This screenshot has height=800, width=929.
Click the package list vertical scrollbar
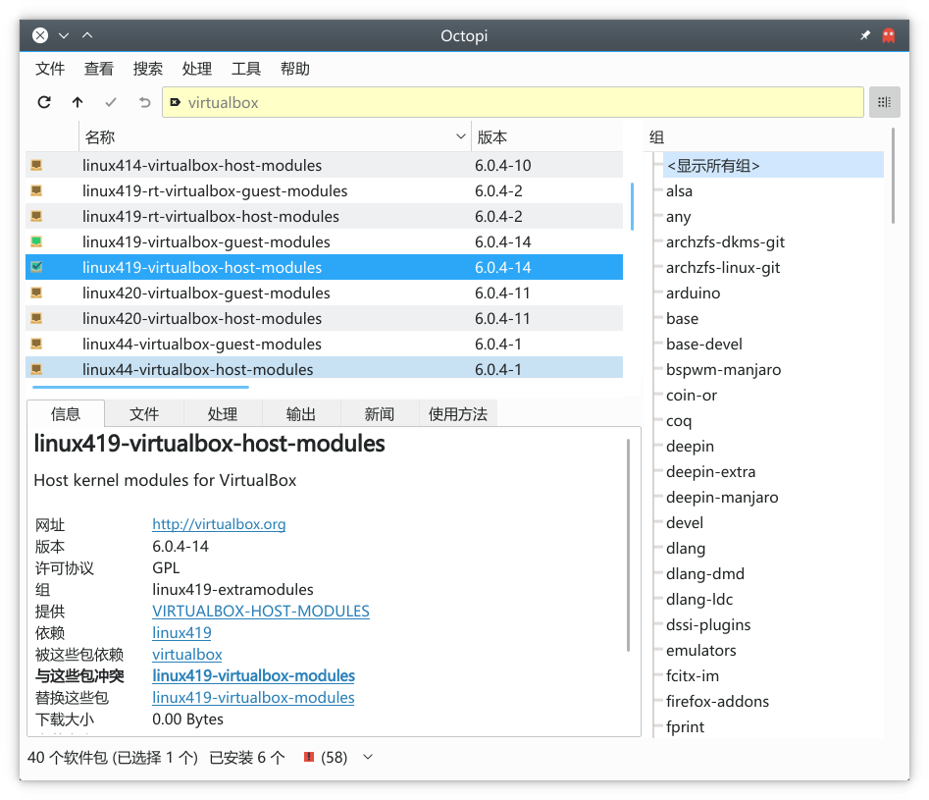[x=632, y=206]
